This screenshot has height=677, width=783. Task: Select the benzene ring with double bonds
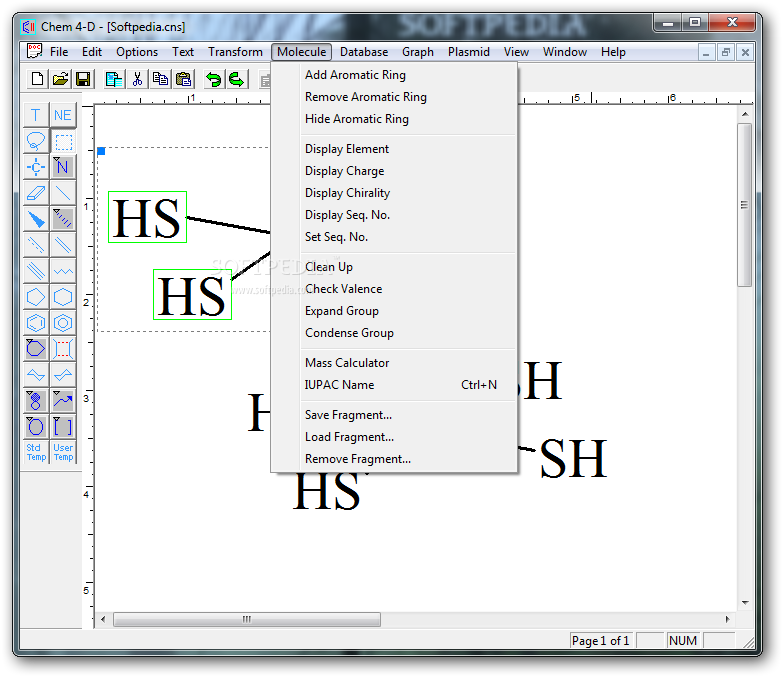[x=36, y=323]
